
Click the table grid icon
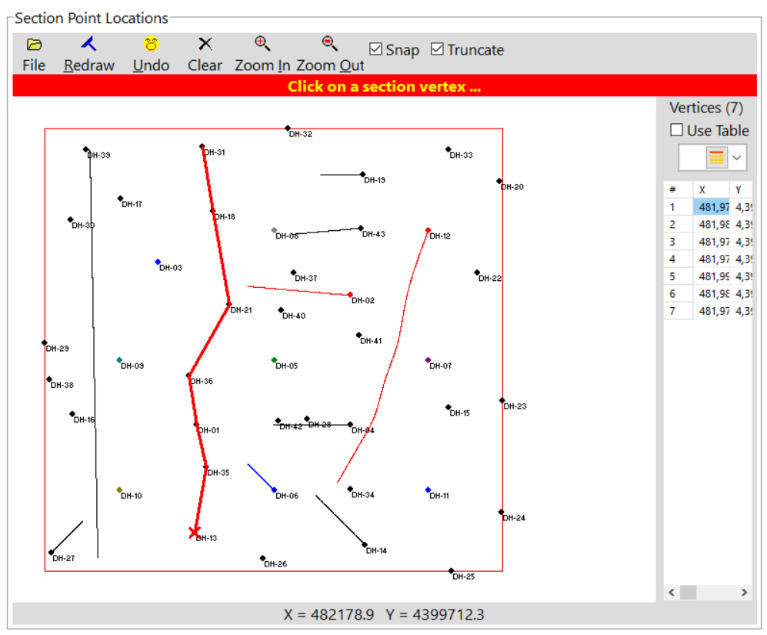(x=716, y=157)
